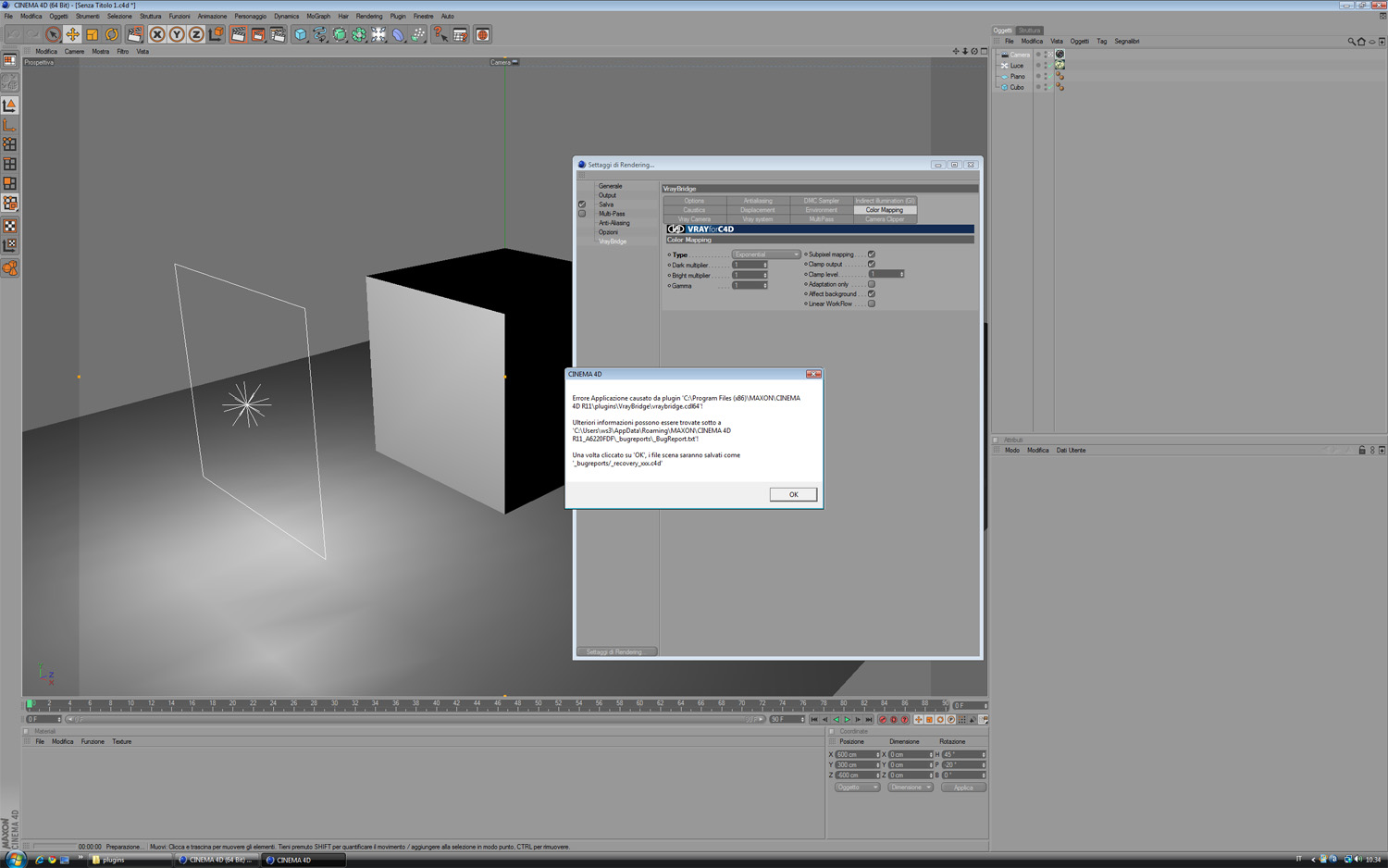Open the Type Exponential dropdown
The width and height of the screenshot is (1388, 868).
pos(766,254)
